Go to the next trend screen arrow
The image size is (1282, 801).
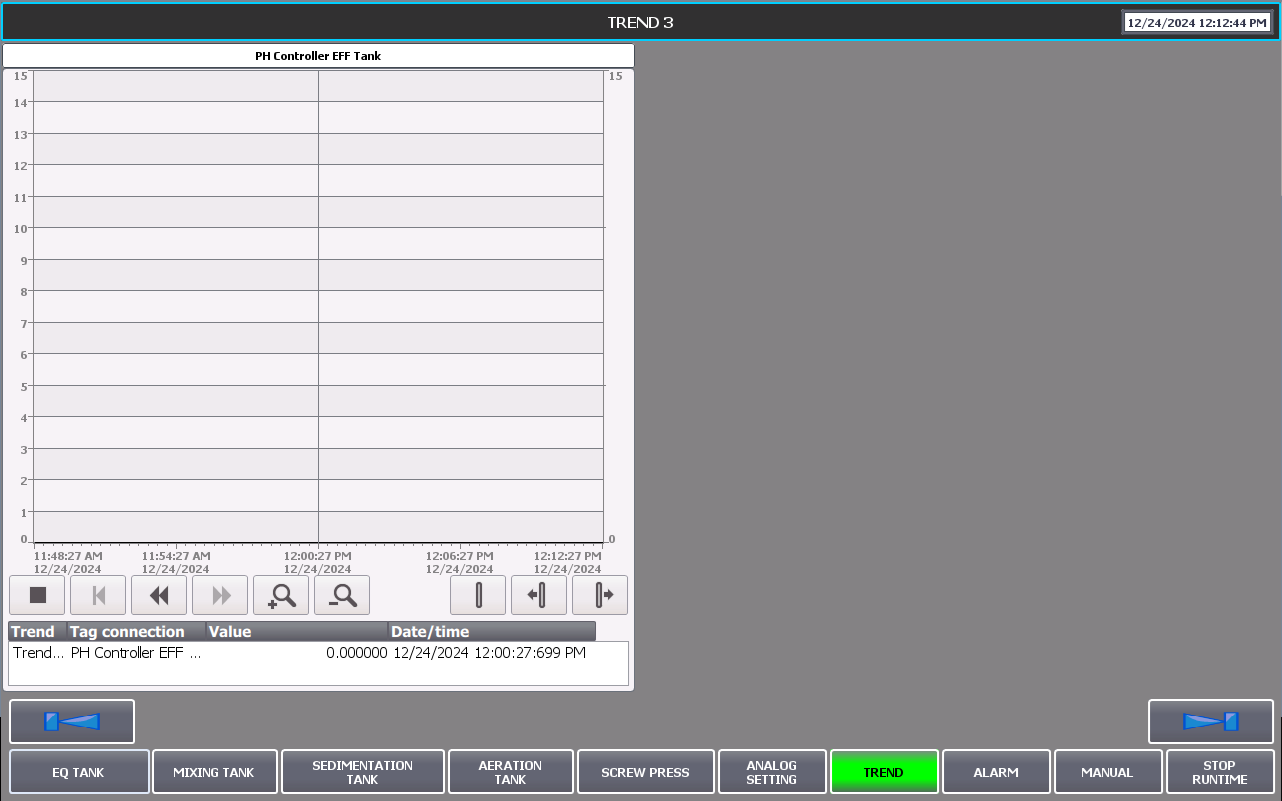click(1210, 721)
